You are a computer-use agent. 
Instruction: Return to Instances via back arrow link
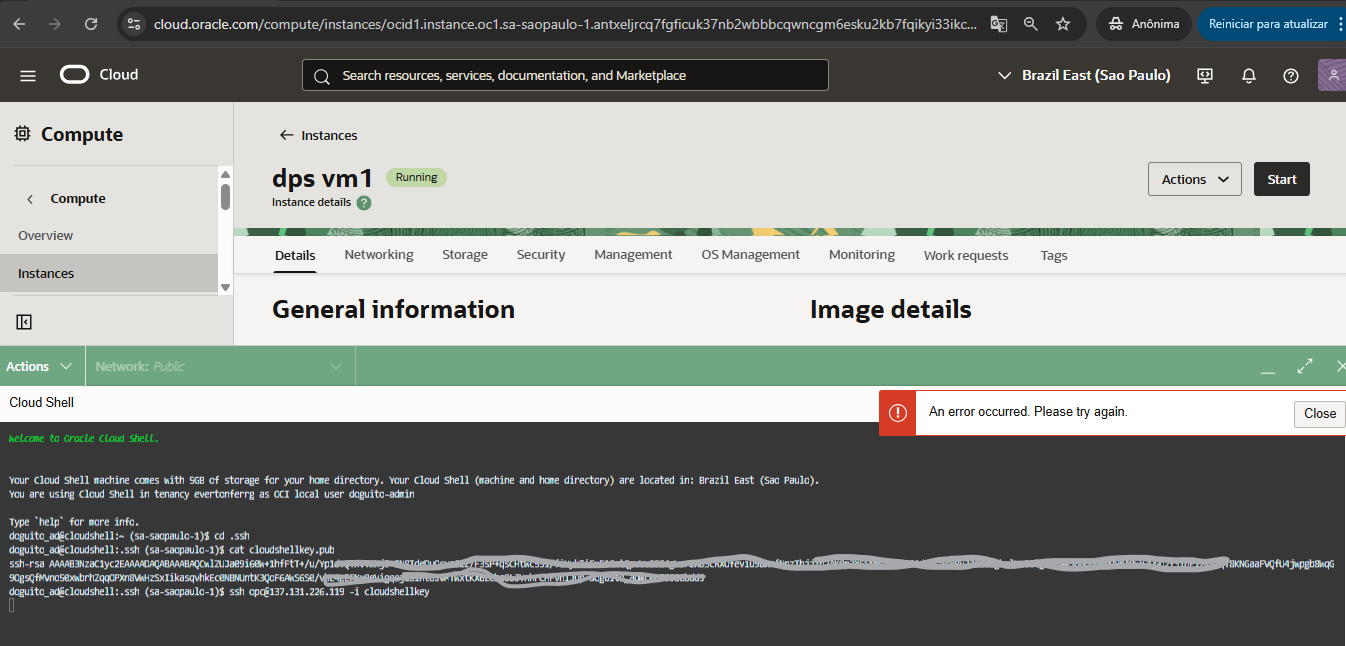(x=318, y=135)
